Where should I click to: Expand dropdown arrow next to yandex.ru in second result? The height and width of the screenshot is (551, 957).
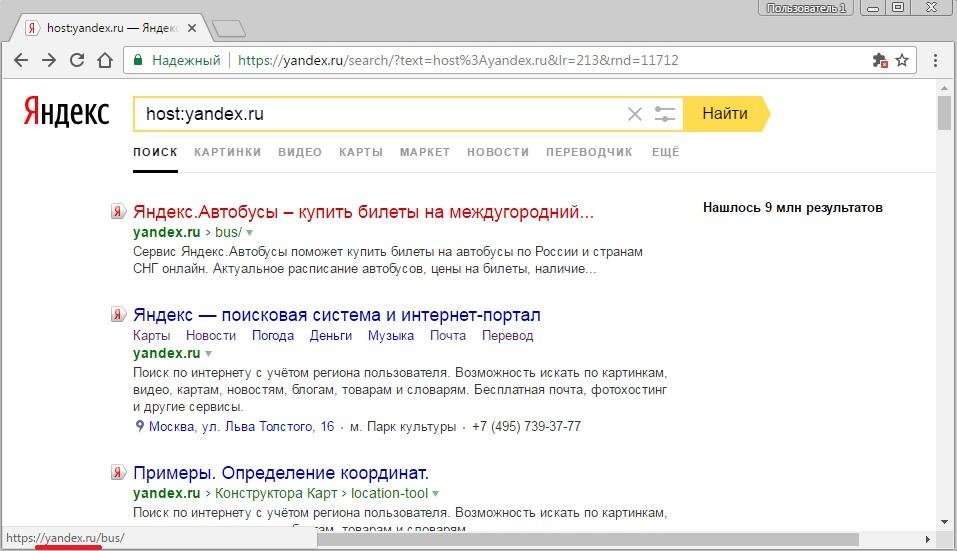tap(209, 353)
